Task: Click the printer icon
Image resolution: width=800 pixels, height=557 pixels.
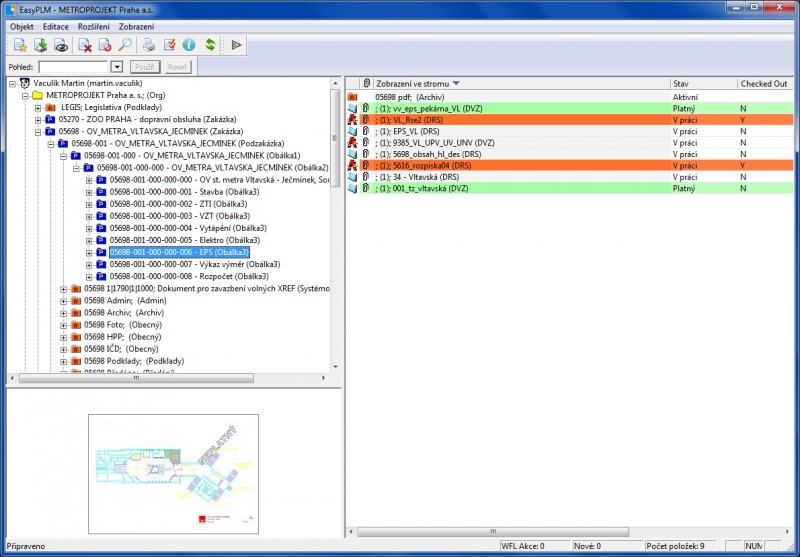Action: tap(148, 45)
